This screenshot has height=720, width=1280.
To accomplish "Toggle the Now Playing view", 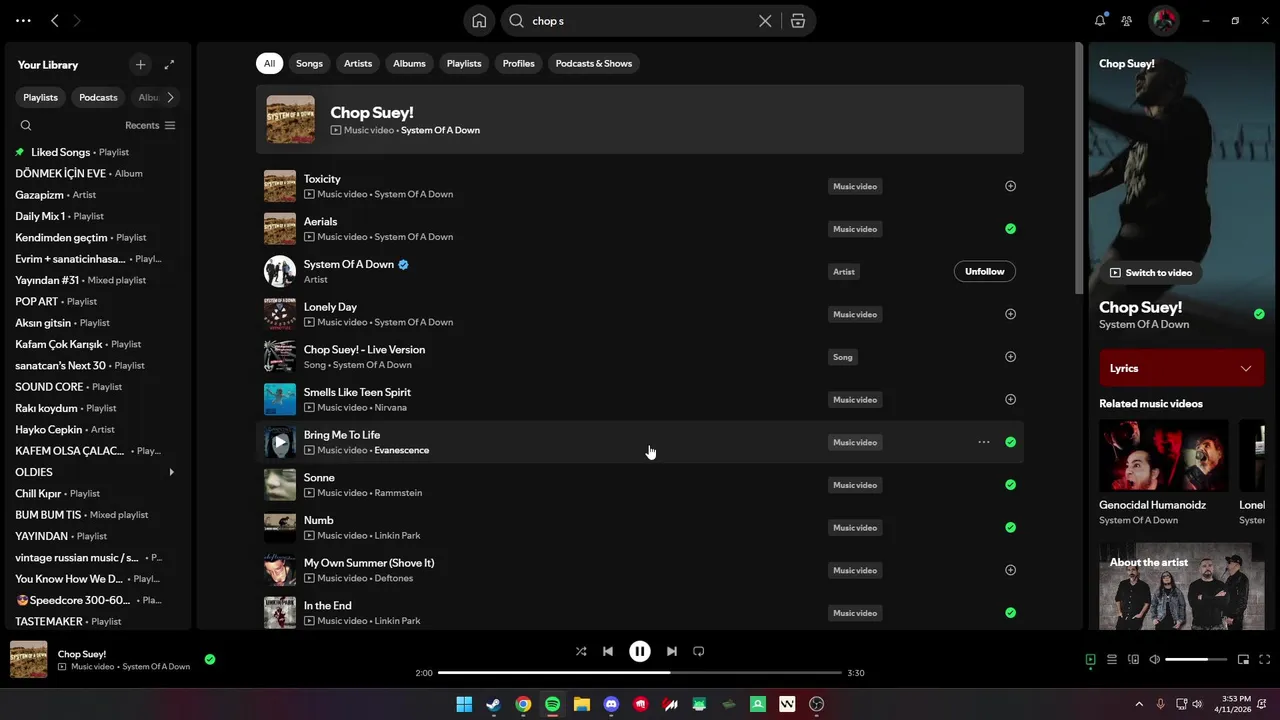I will (1091, 660).
